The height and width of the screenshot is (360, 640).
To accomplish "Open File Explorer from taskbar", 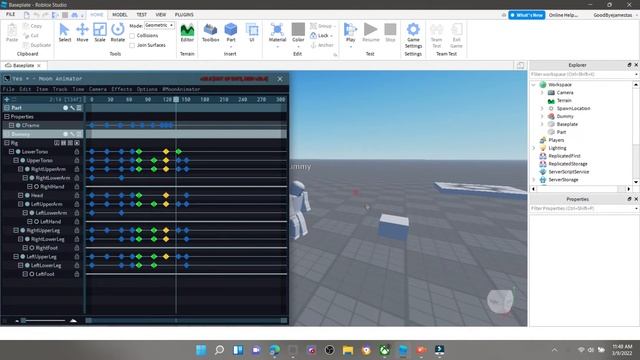I will [348, 350].
